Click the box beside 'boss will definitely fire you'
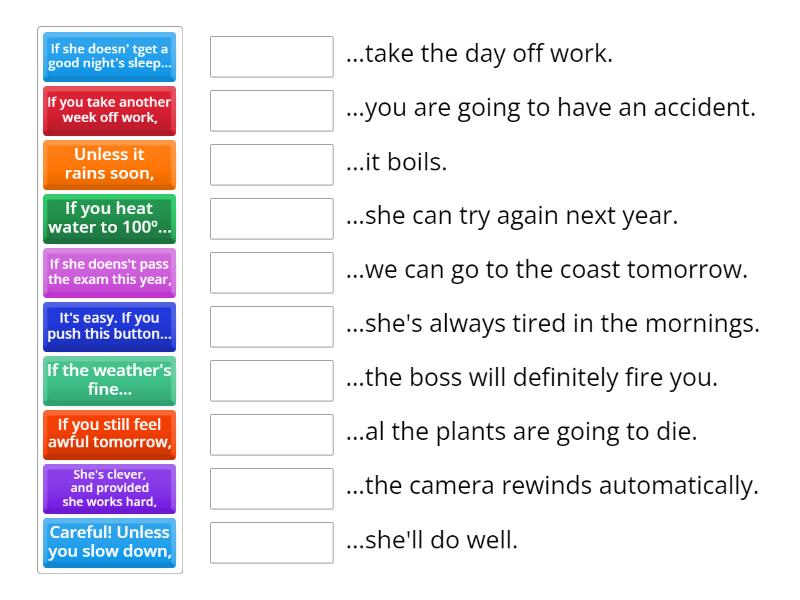 [272, 381]
